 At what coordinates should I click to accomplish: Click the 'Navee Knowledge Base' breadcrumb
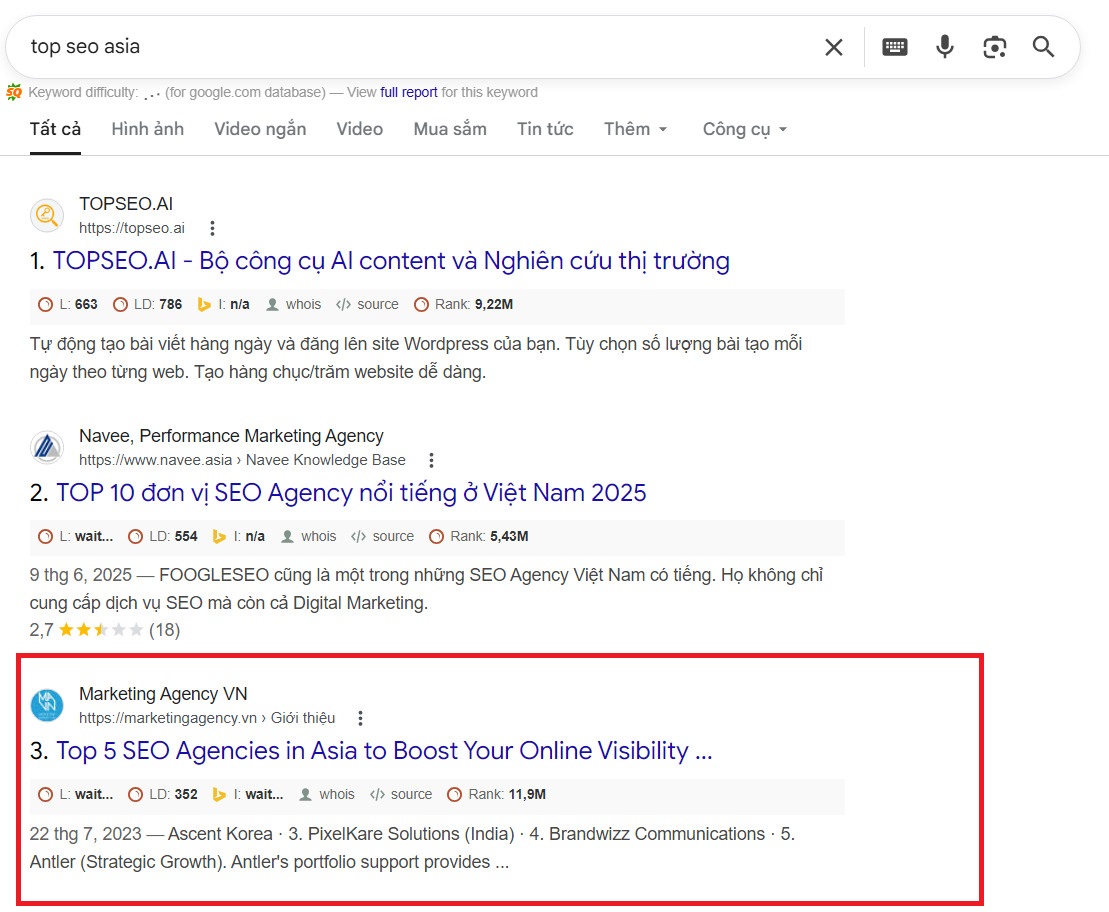pos(325,460)
